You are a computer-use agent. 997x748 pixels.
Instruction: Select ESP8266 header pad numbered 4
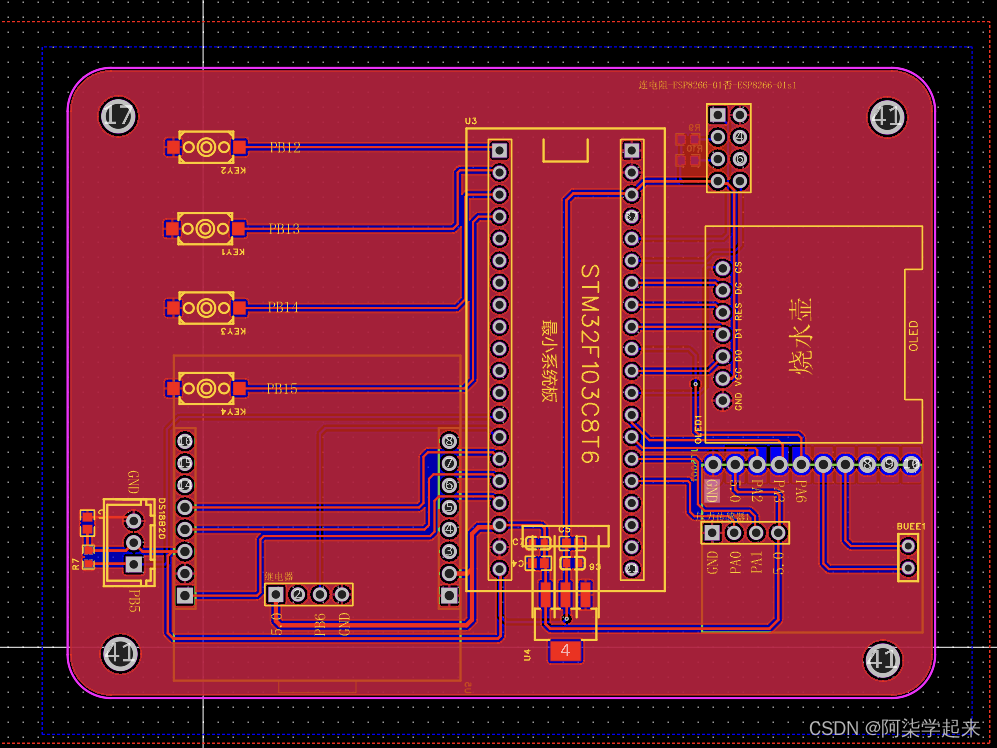tap(739, 137)
